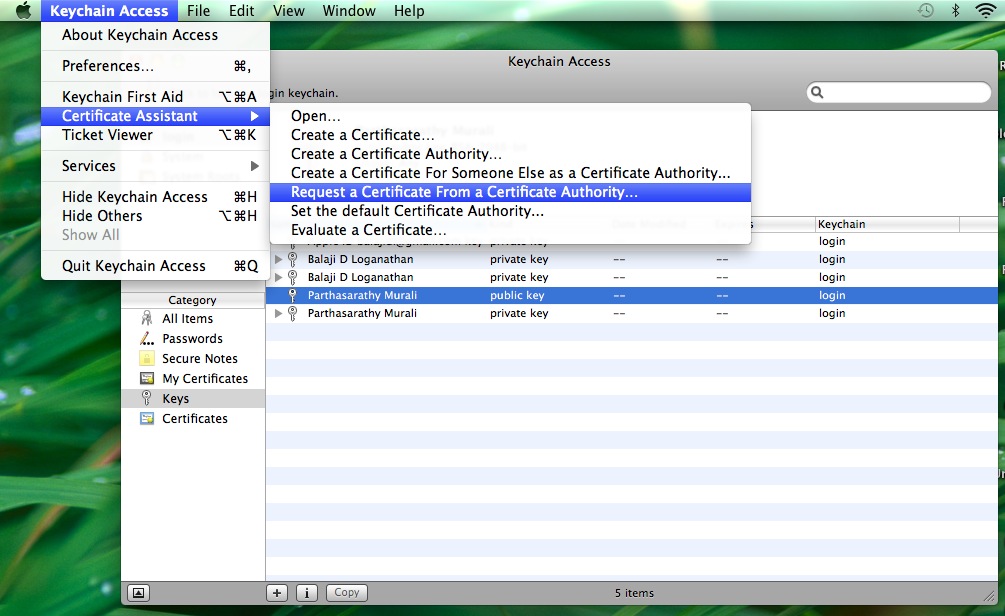1005x616 pixels.
Task: Select the Certificates category icon
Action: (x=147, y=418)
